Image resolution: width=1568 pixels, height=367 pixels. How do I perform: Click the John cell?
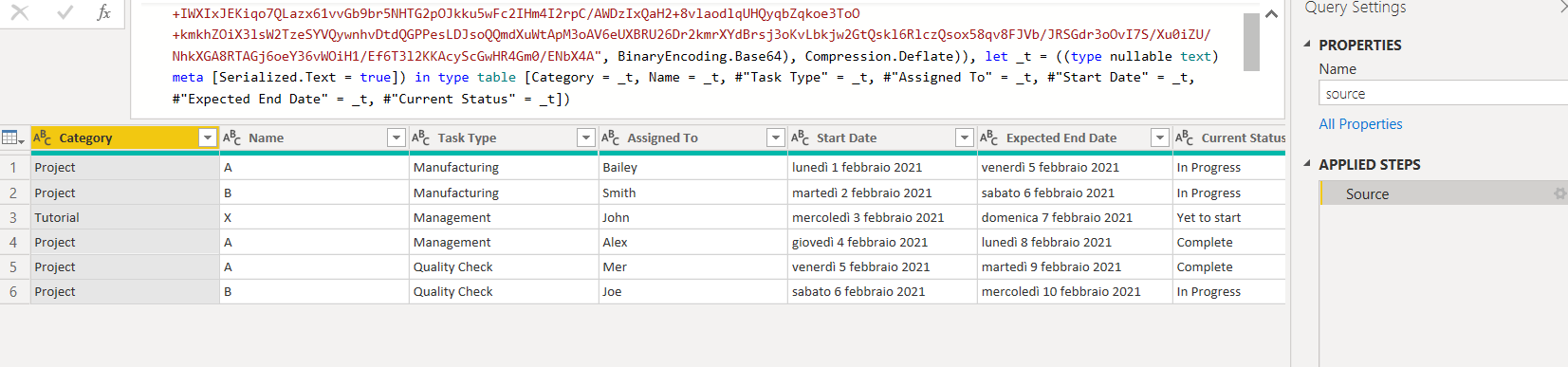pyautogui.click(x=693, y=217)
